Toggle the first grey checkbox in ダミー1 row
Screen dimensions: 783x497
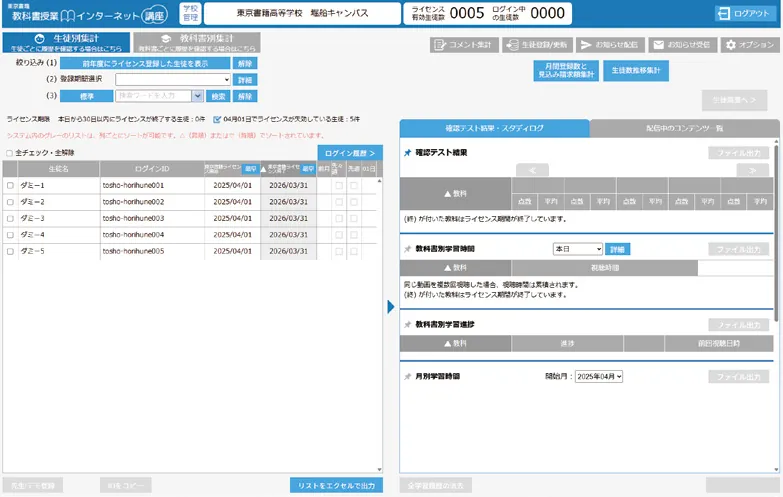pyautogui.click(x=339, y=185)
